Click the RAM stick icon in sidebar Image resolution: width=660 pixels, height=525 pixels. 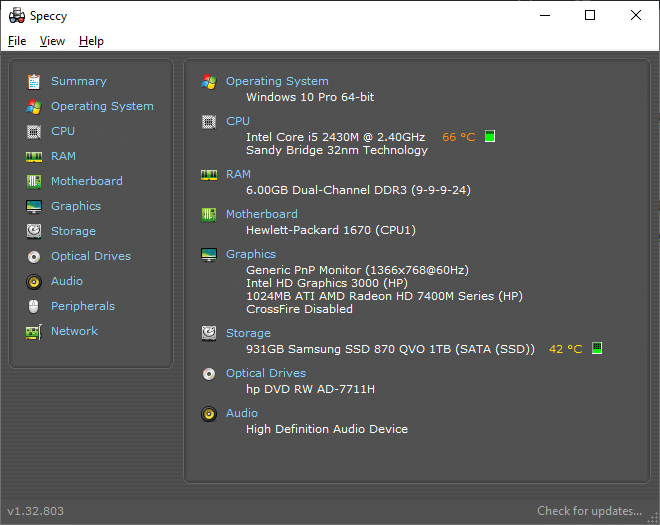click(34, 156)
